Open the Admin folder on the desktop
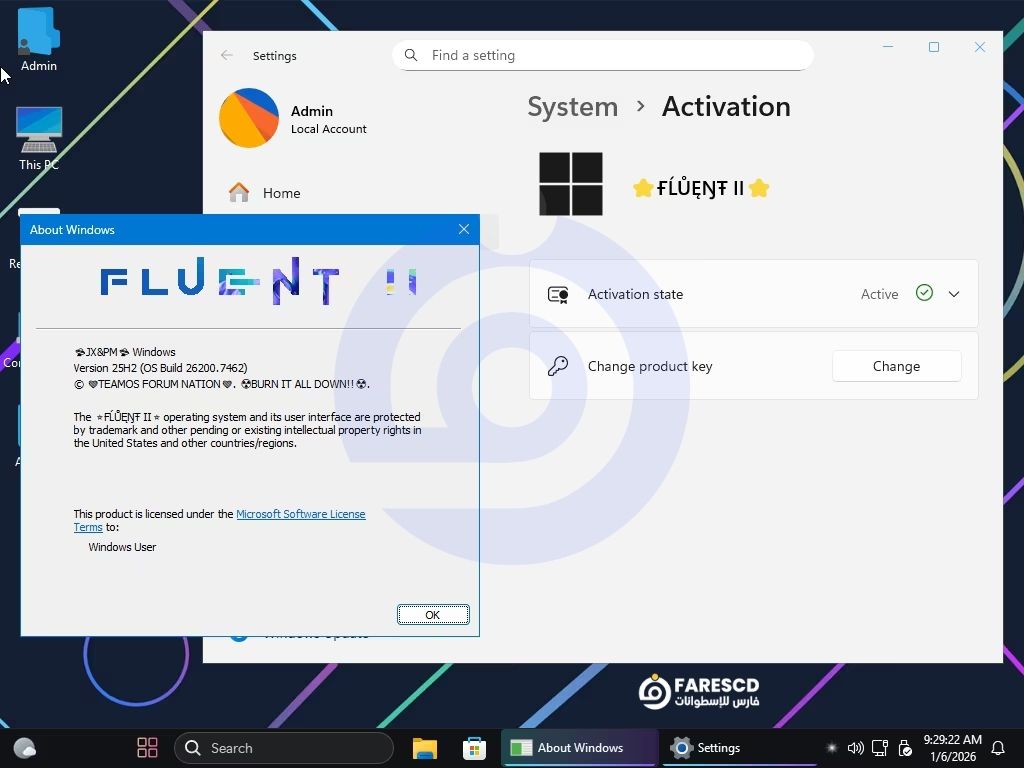The width and height of the screenshot is (1024, 768). 38,40
